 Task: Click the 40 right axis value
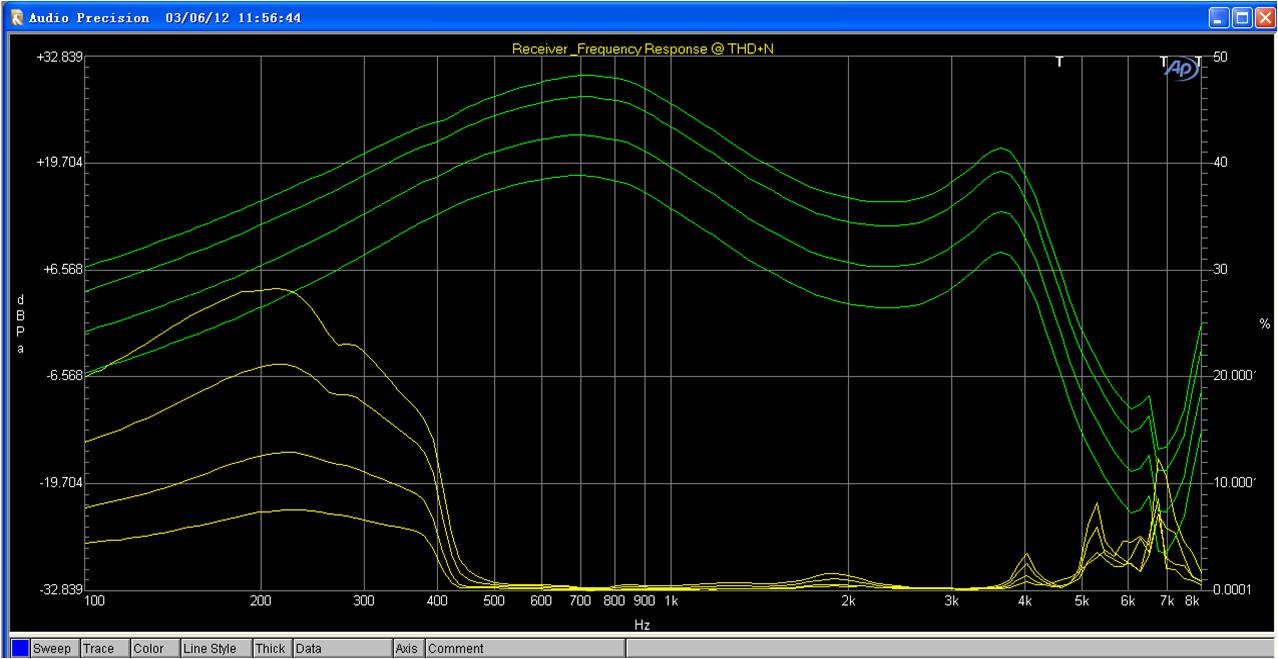coord(1219,163)
